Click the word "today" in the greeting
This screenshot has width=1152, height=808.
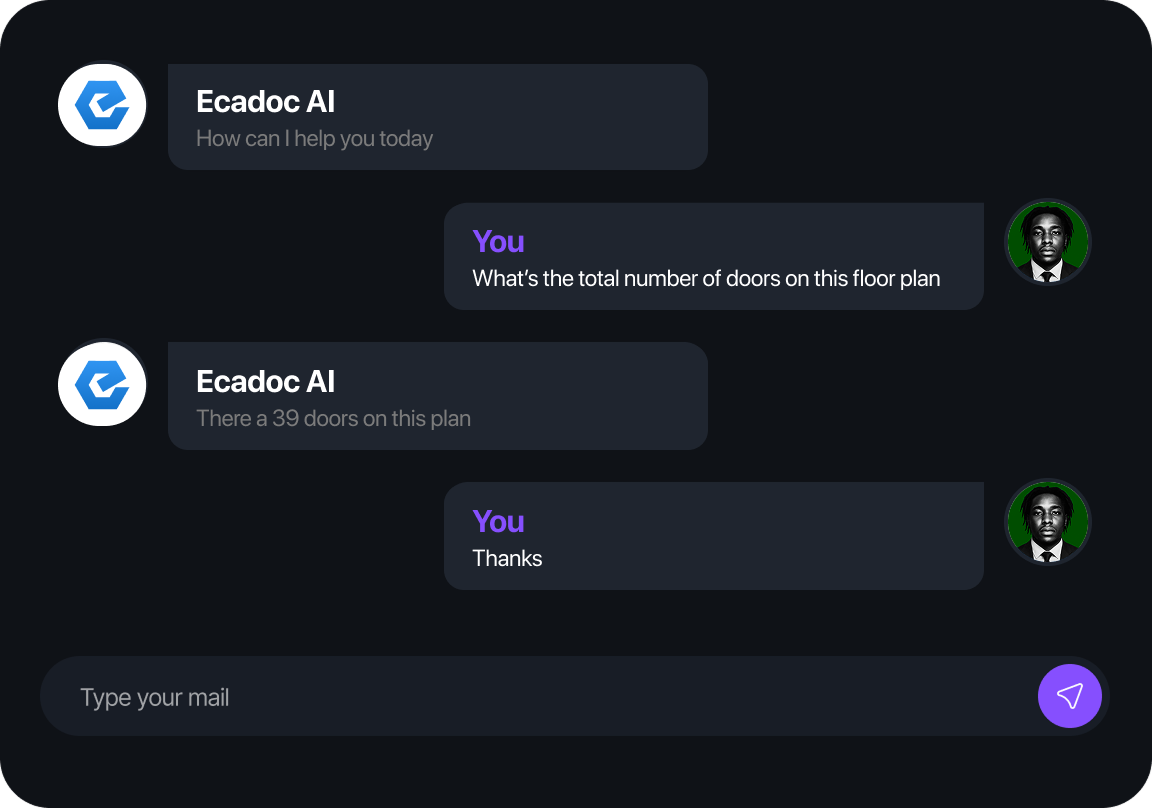click(x=406, y=139)
